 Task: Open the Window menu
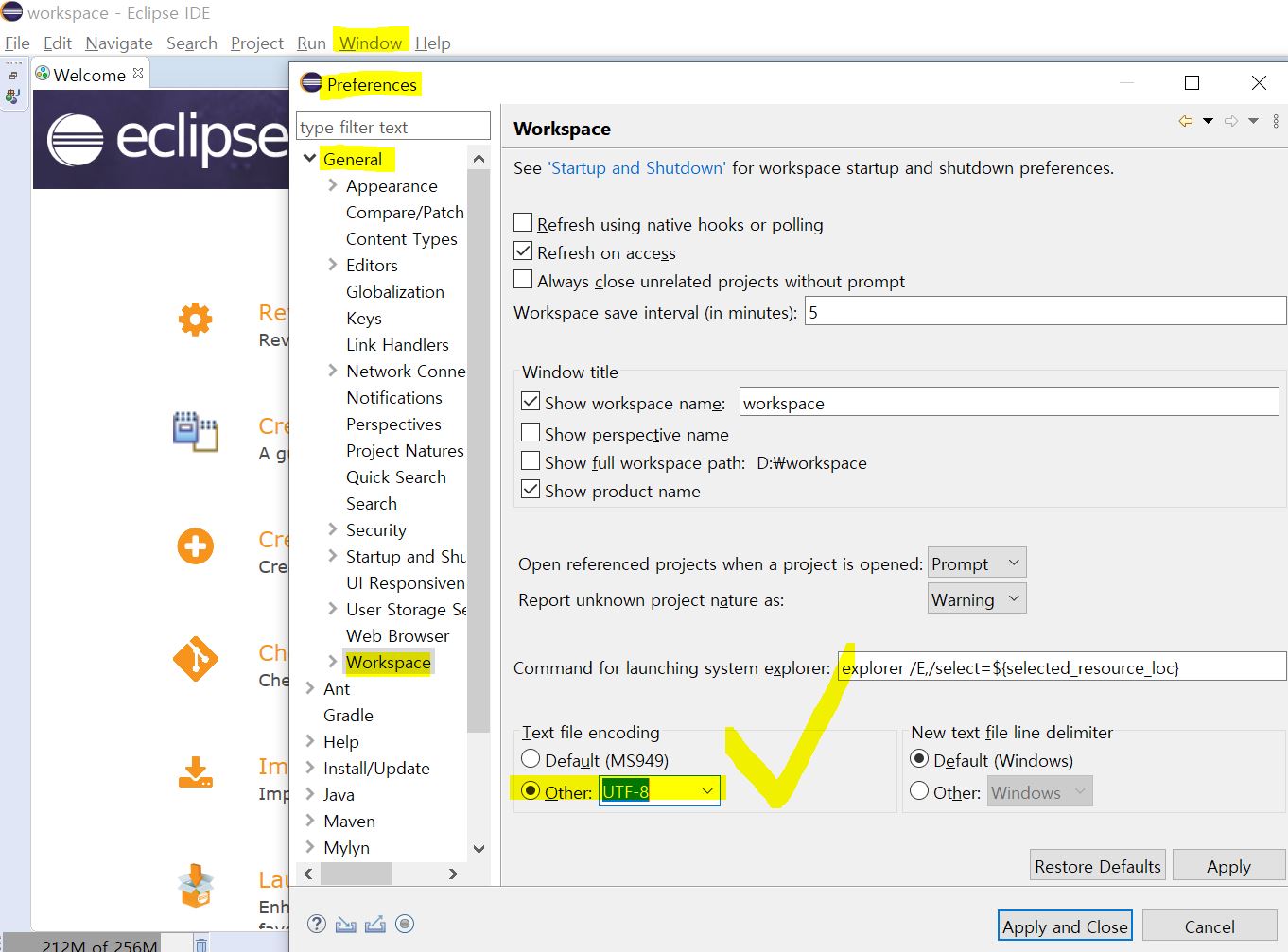coord(371,43)
